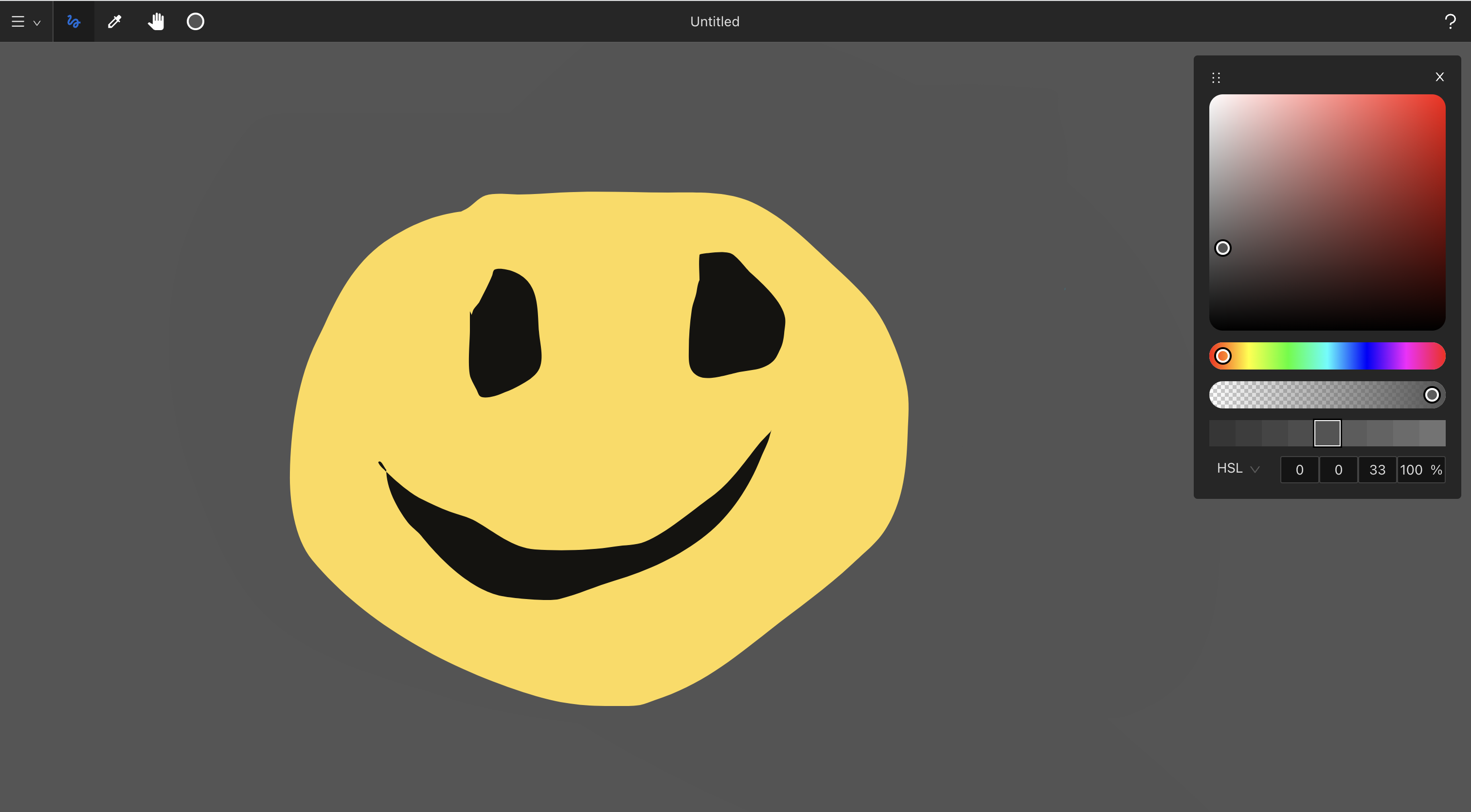Grab the color panel's dotted drag handle
This screenshot has width=1471, height=812.
pos(1216,77)
